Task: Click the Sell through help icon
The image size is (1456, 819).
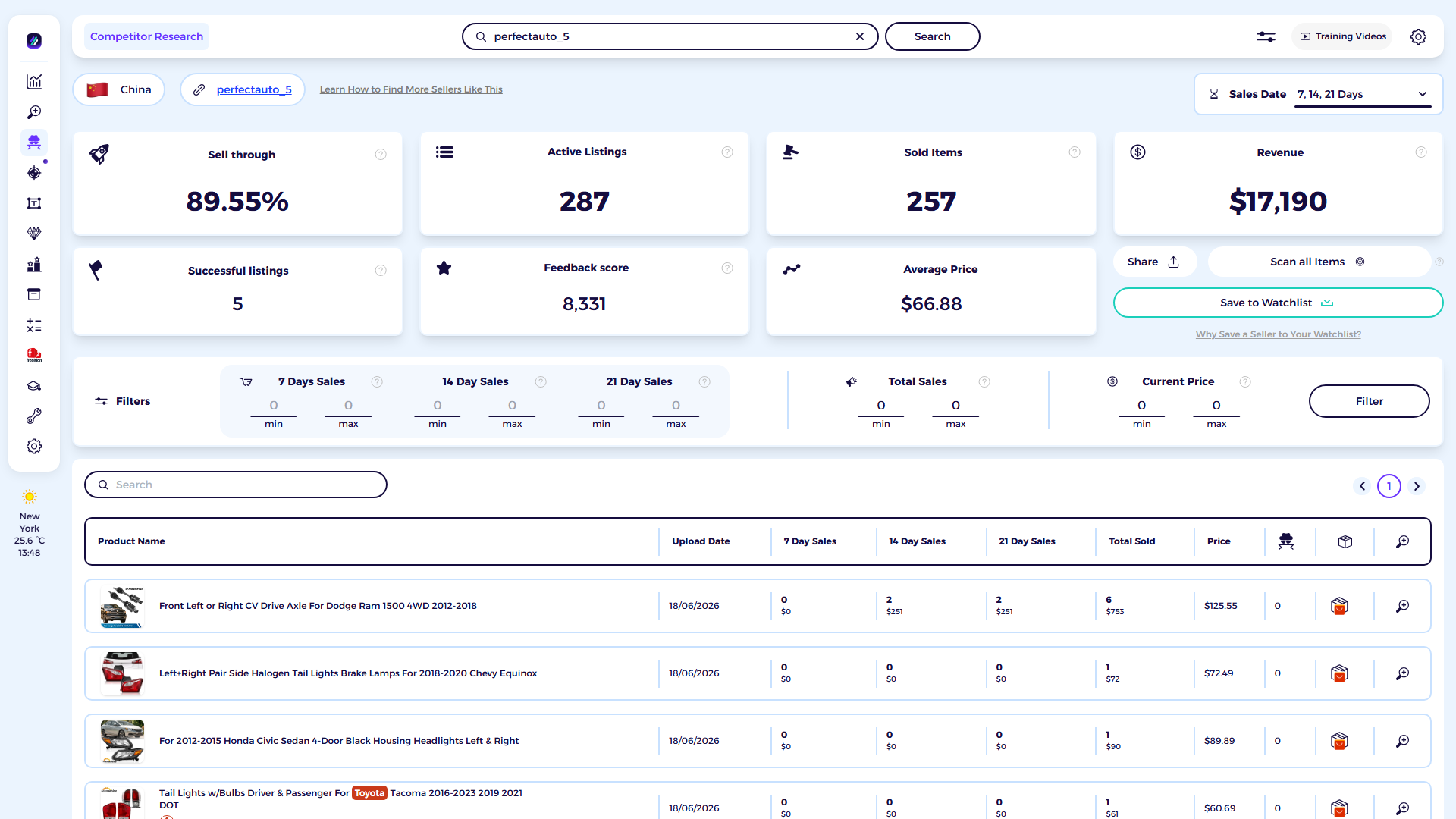Action: [381, 155]
